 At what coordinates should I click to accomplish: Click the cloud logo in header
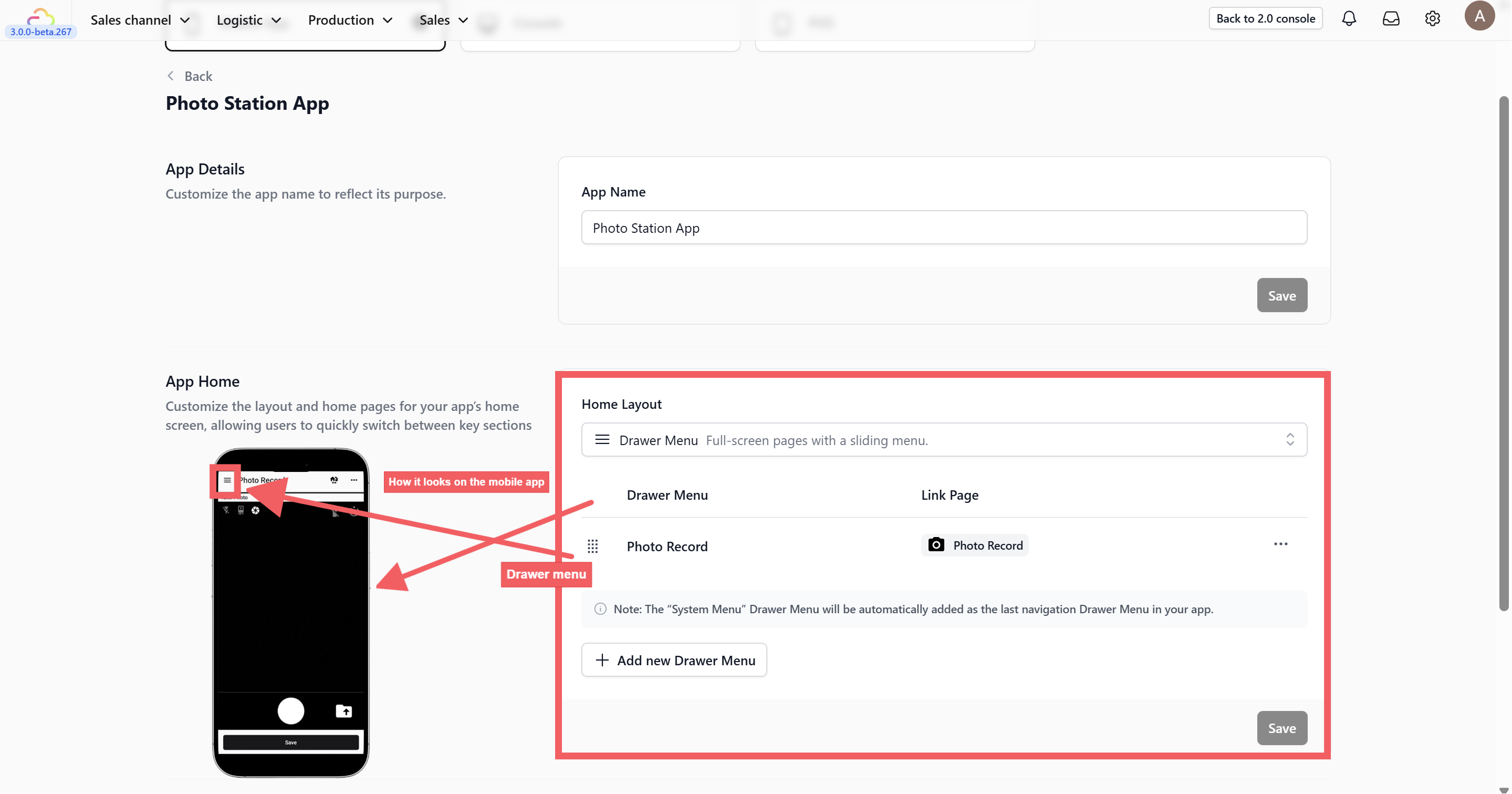pyautogui.click(x=40, y=15)
